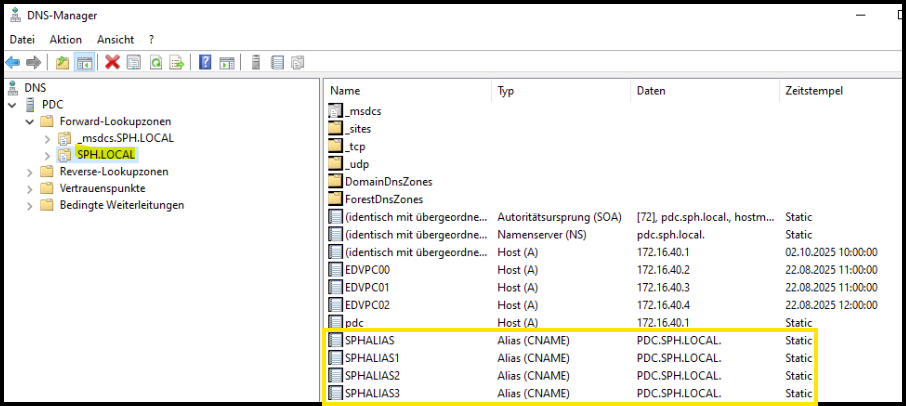Expand the Reverse-Lookupzonen node
906x406 pixels.
(x=29, y=172)
